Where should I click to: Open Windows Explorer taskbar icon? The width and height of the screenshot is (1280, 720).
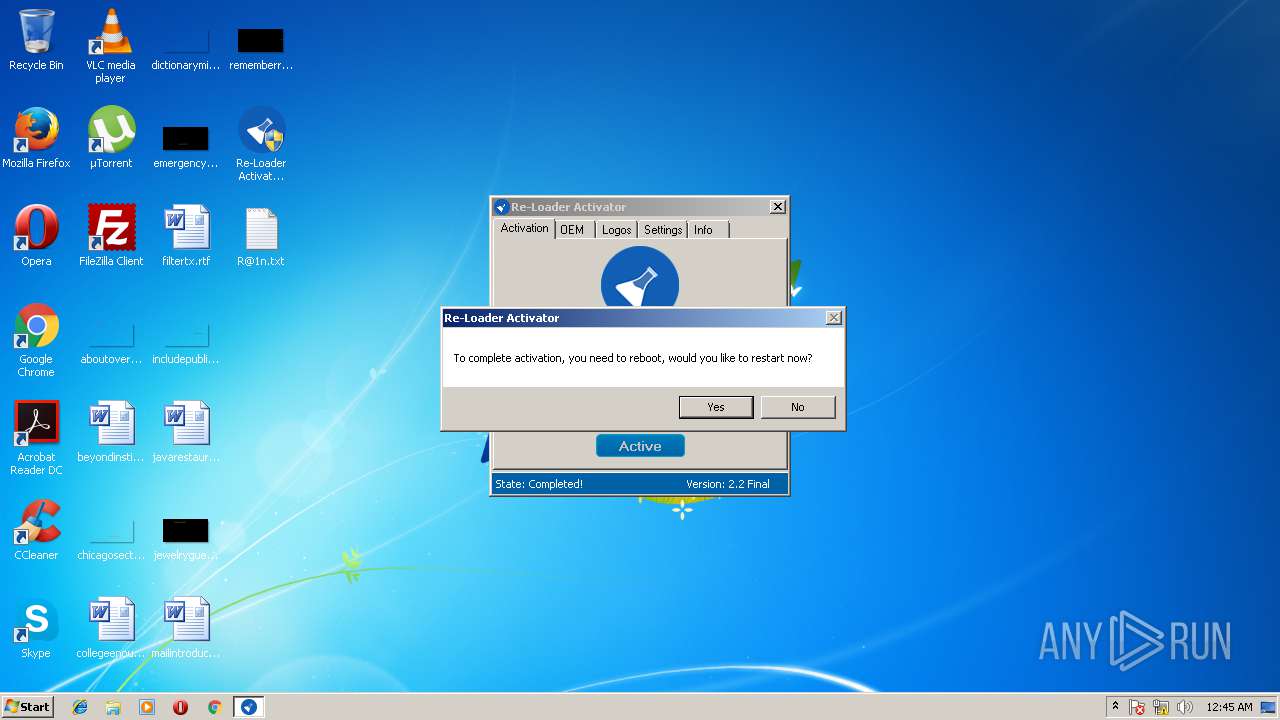pos(113,707)
